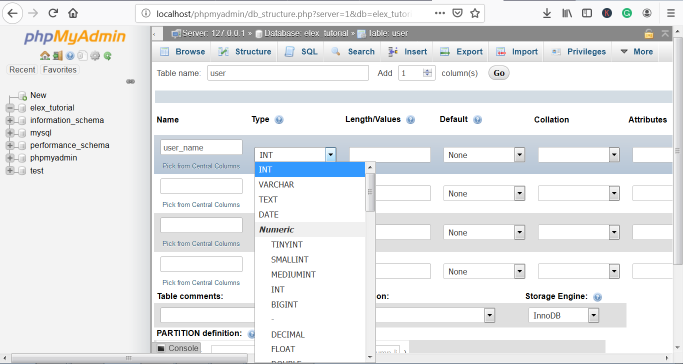This screenshot has width=683, height=364.
Task: Open the browser library icon
Action: pyautogui.click(x=567, y=13)
